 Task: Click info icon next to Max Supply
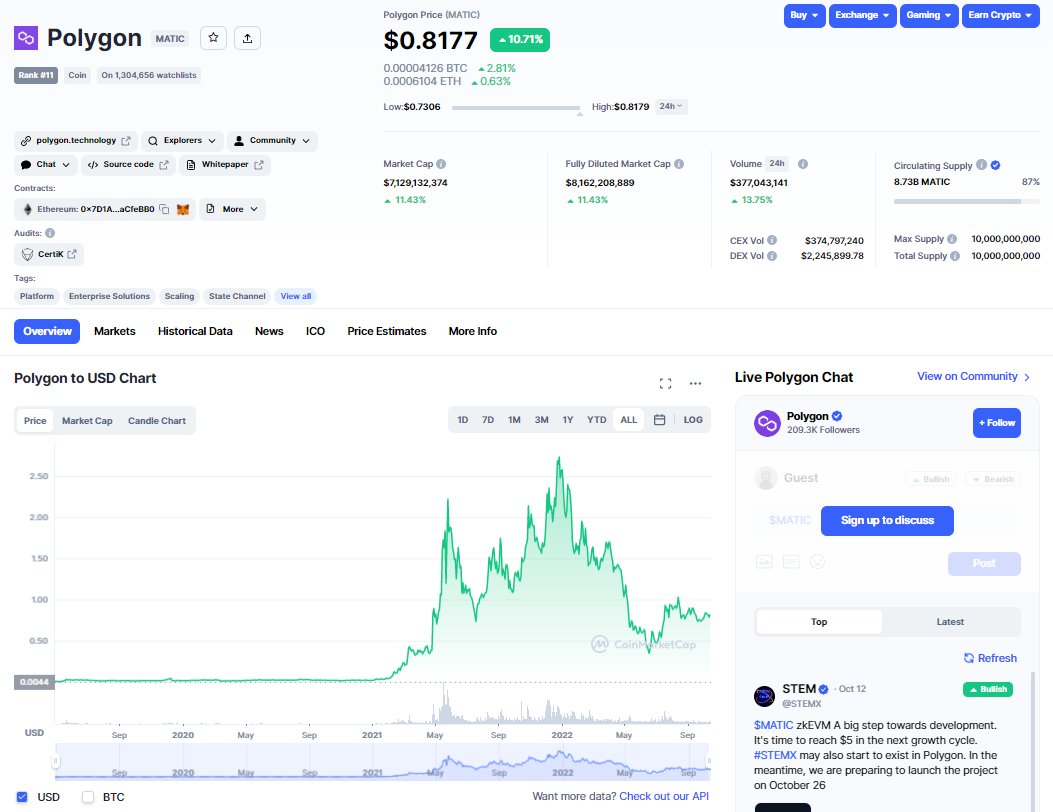click(x=952, y=239)
